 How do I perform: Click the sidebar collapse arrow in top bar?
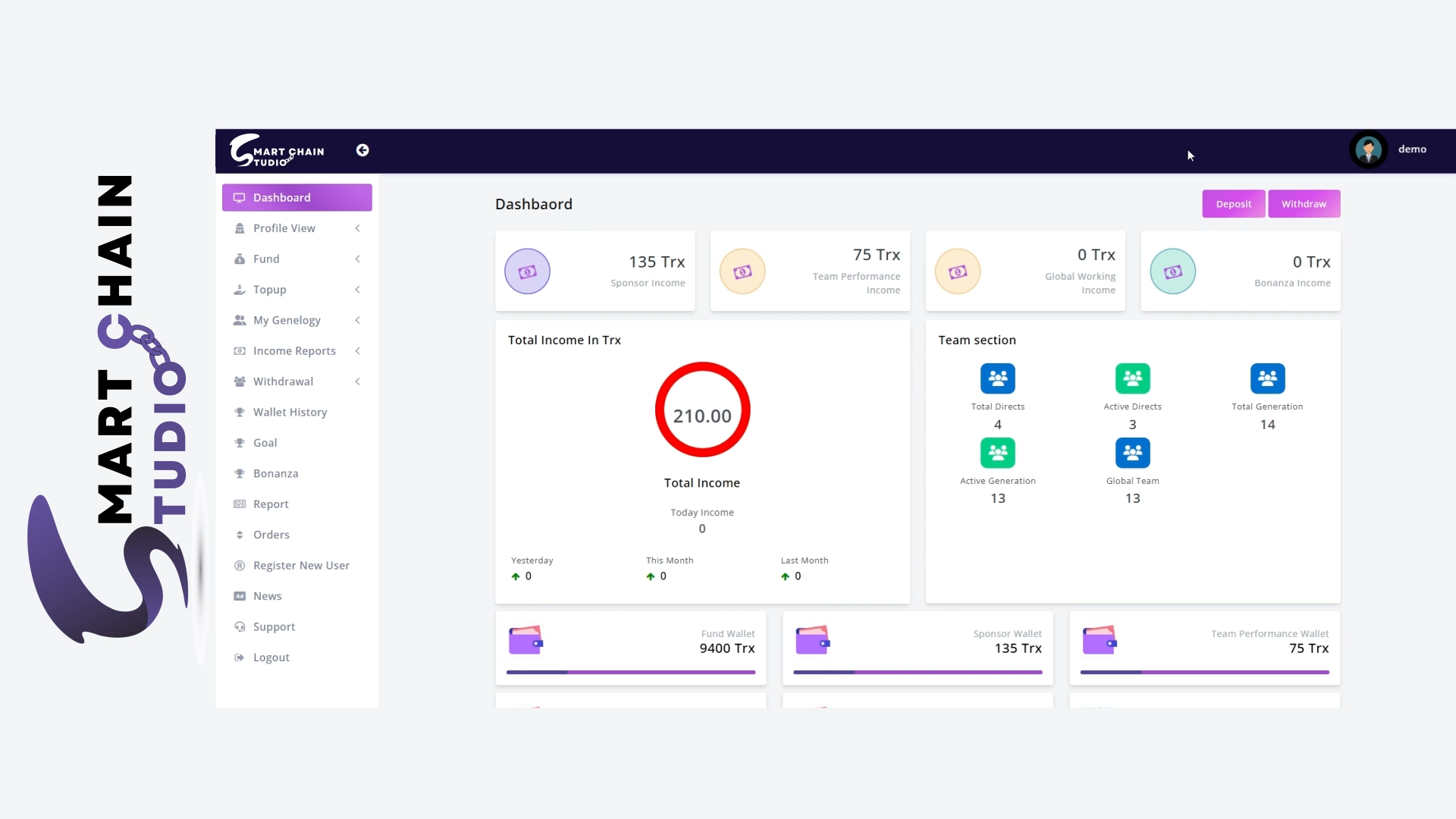(x=362, y=150)
